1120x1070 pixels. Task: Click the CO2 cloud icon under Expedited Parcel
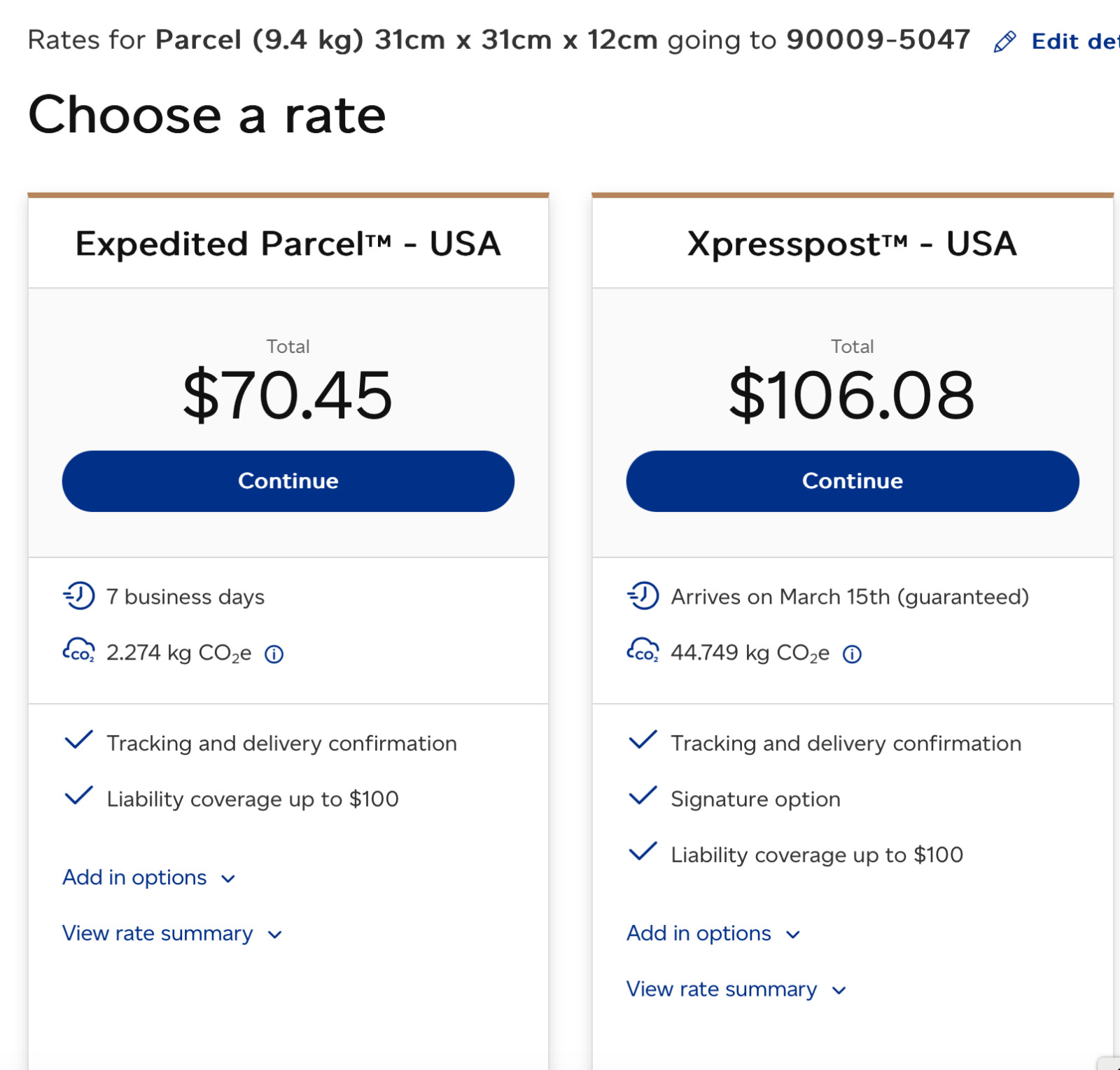click(x=79, y=651)
